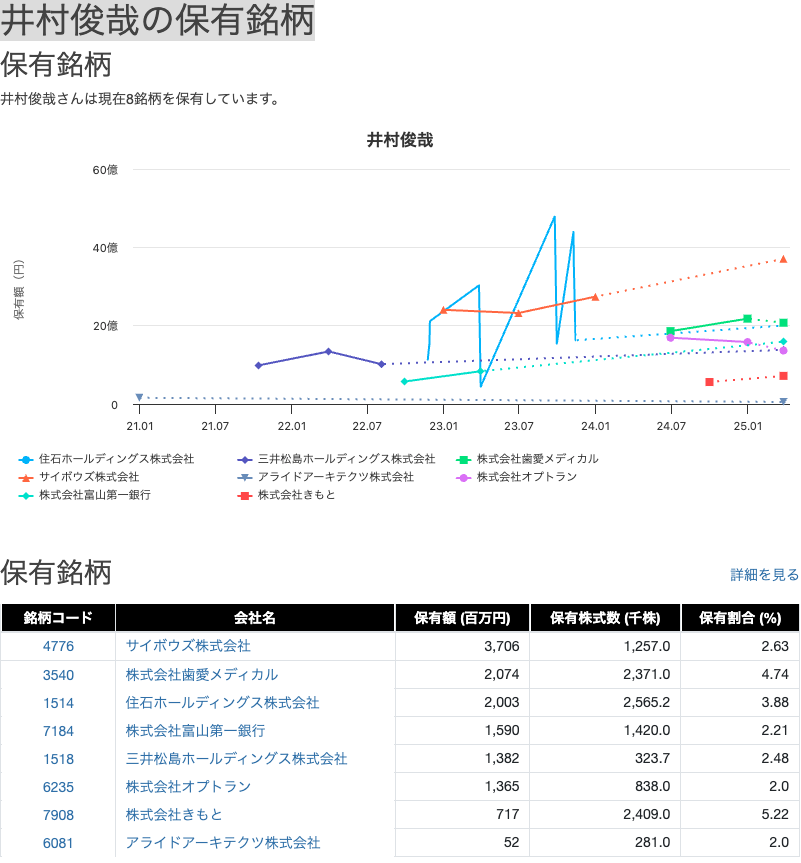Click 三井松島ホールディングス株式会社 in the table
801x863 pixels.
(x=237, y=759)
